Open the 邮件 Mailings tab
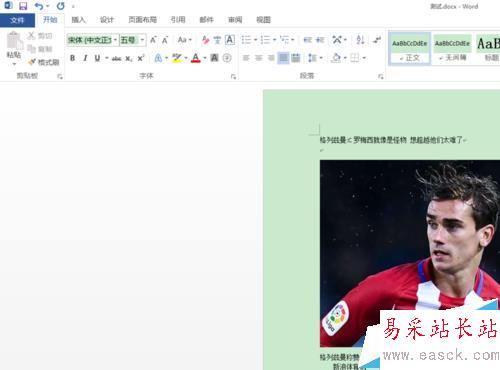Viewport: 500px width, 370px height. pyautogui.click(x=206, y=20)
